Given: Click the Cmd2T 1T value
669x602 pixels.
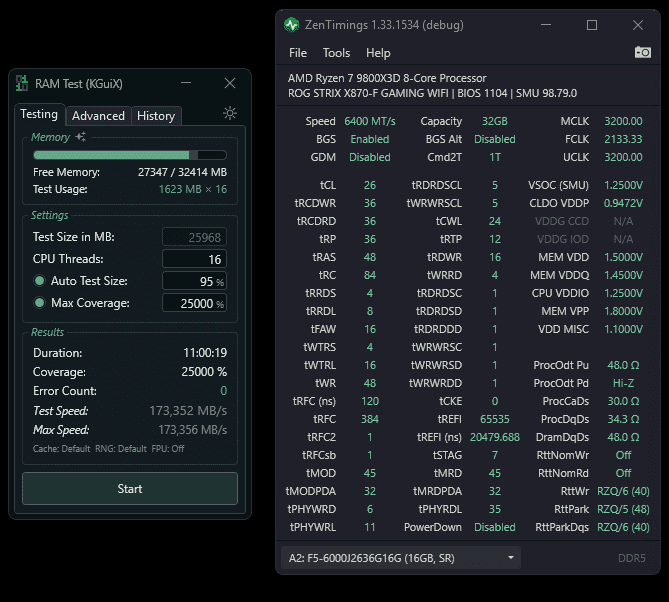Looking at the screenshot, I should [x=494, y=157].
